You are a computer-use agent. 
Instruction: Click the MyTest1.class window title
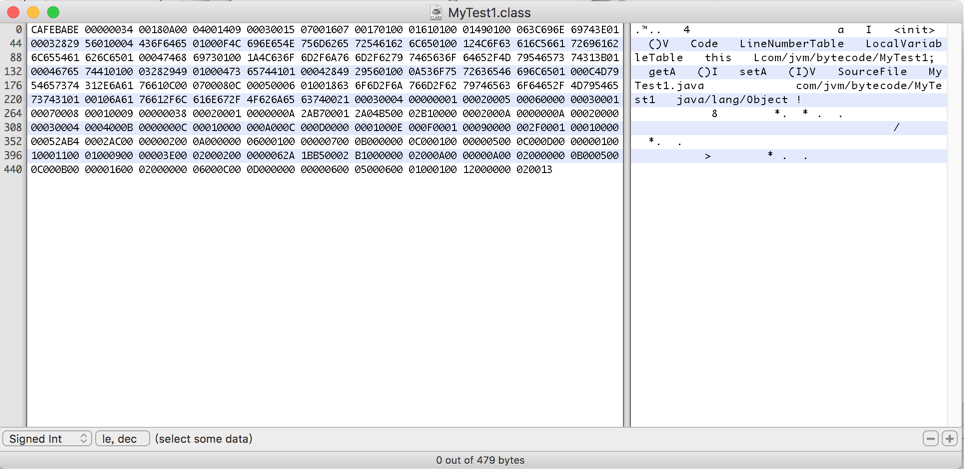point(489,12)
